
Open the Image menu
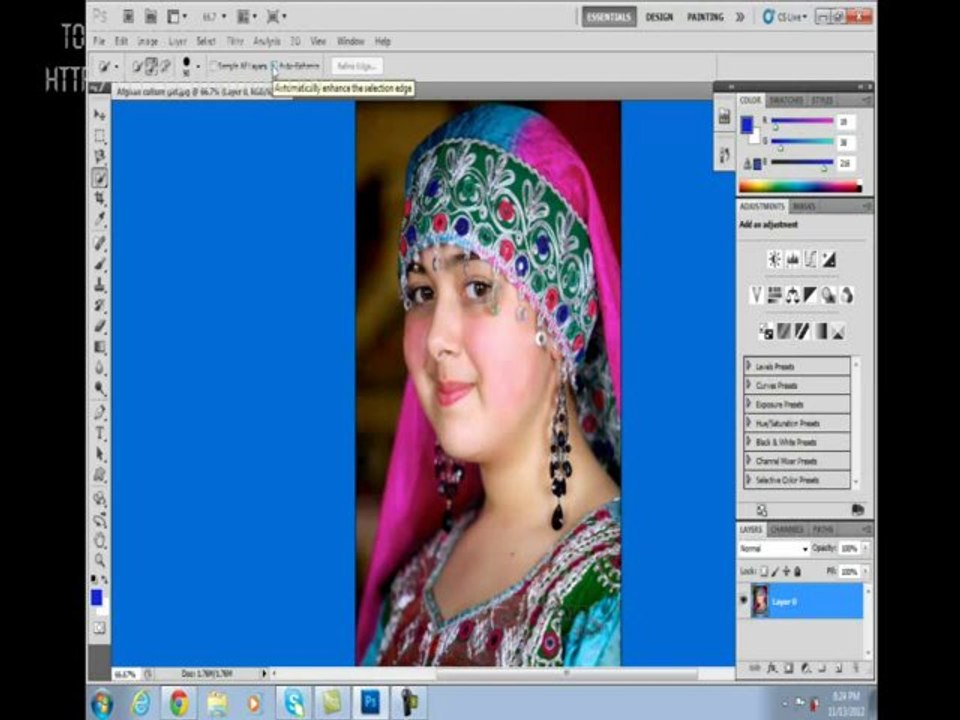tap(148, 41)
